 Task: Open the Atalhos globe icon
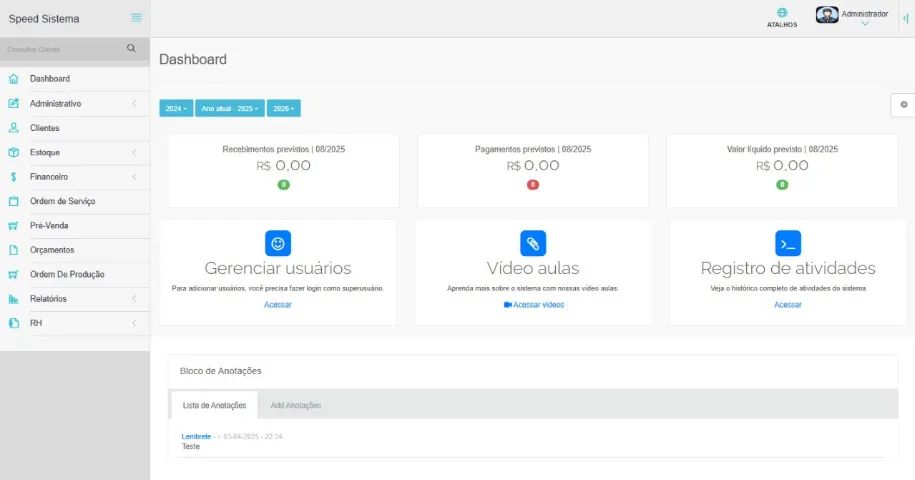pos(782,14)
